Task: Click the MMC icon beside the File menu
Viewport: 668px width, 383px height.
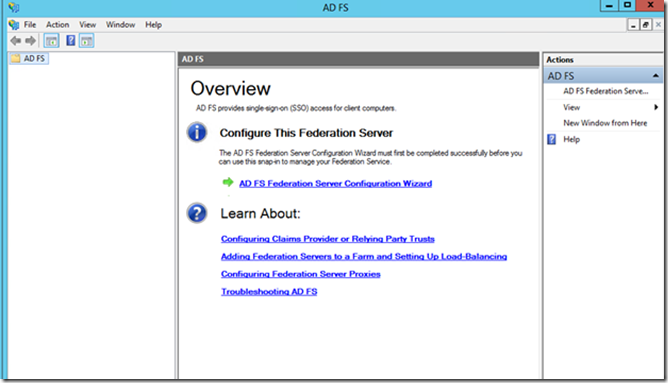Action: [x=14, y=25]
